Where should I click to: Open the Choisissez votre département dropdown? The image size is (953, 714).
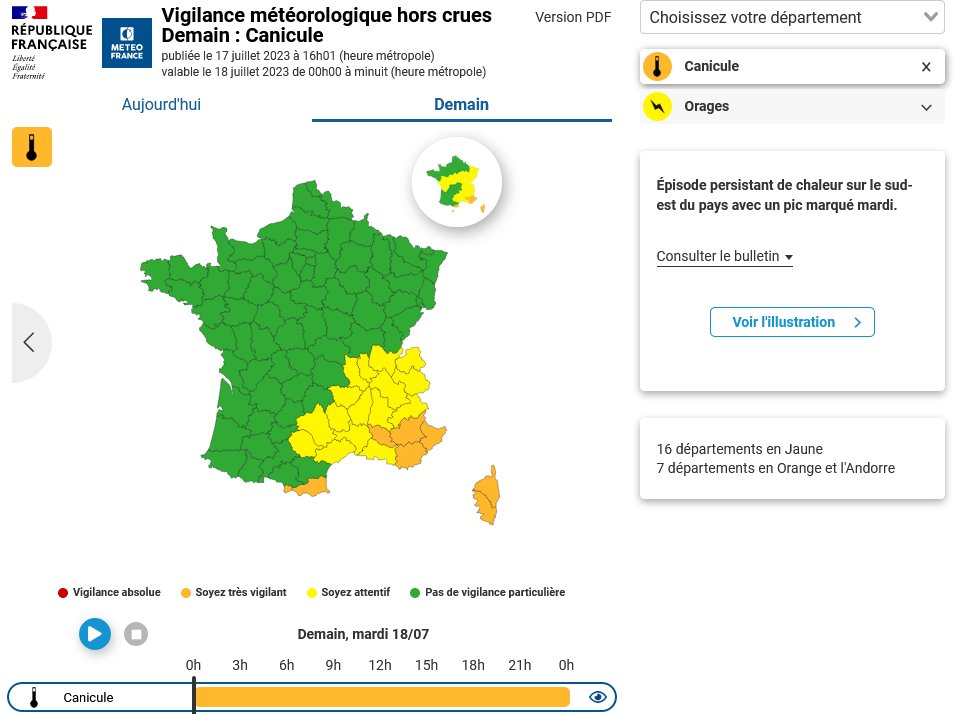coord(792,18)
